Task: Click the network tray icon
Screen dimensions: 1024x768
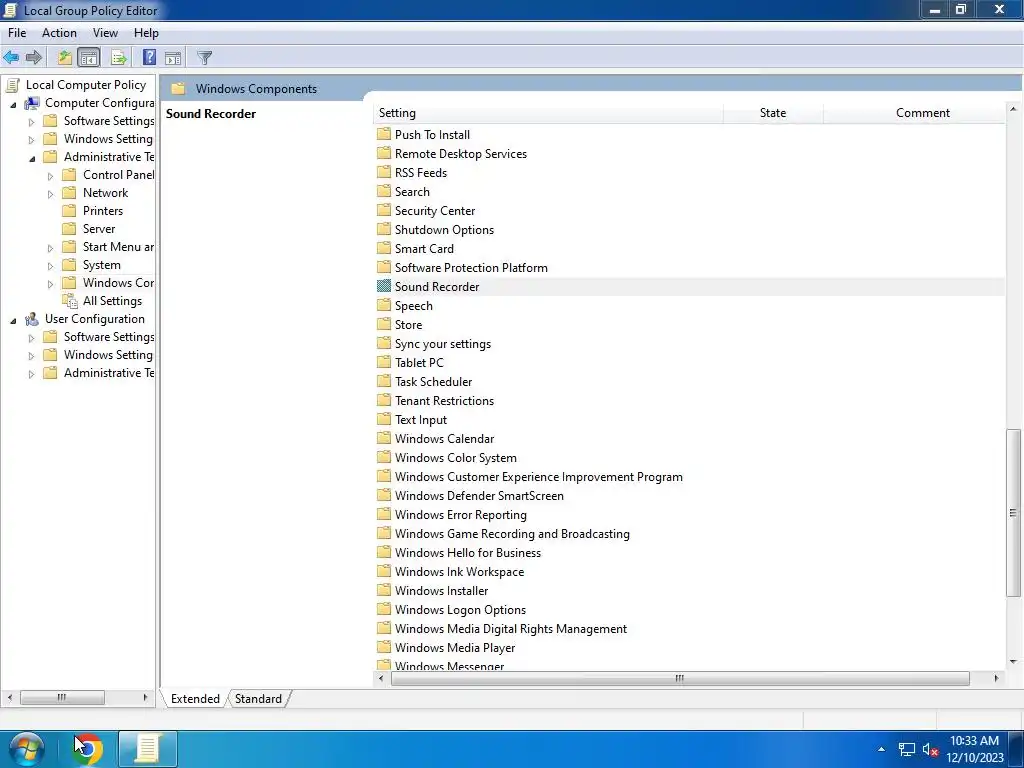Action: 906,750
